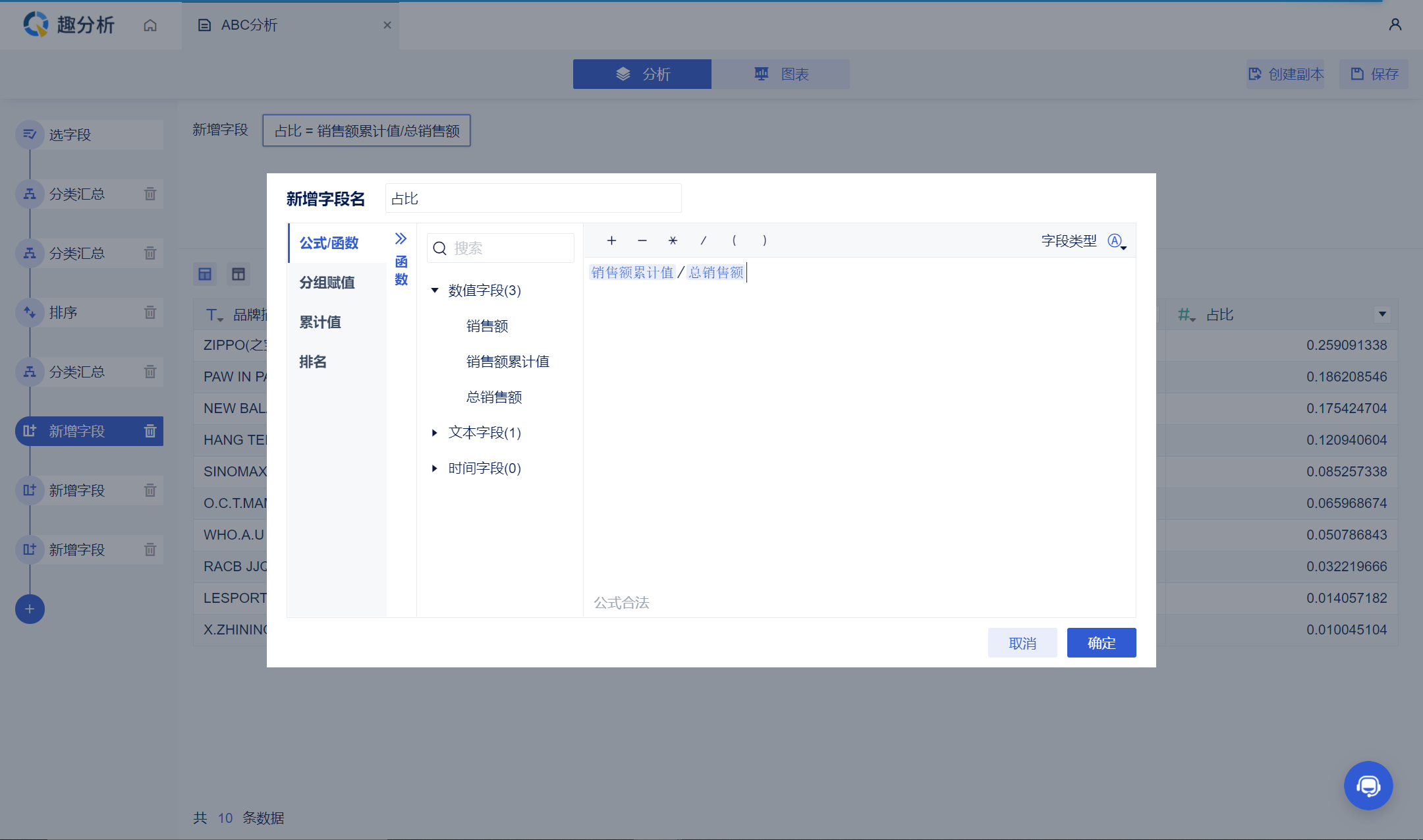Image resolution: width=1423 pixels, height=840 pixels.
Task: Click the multiply operator symbol
Action: 673,240
